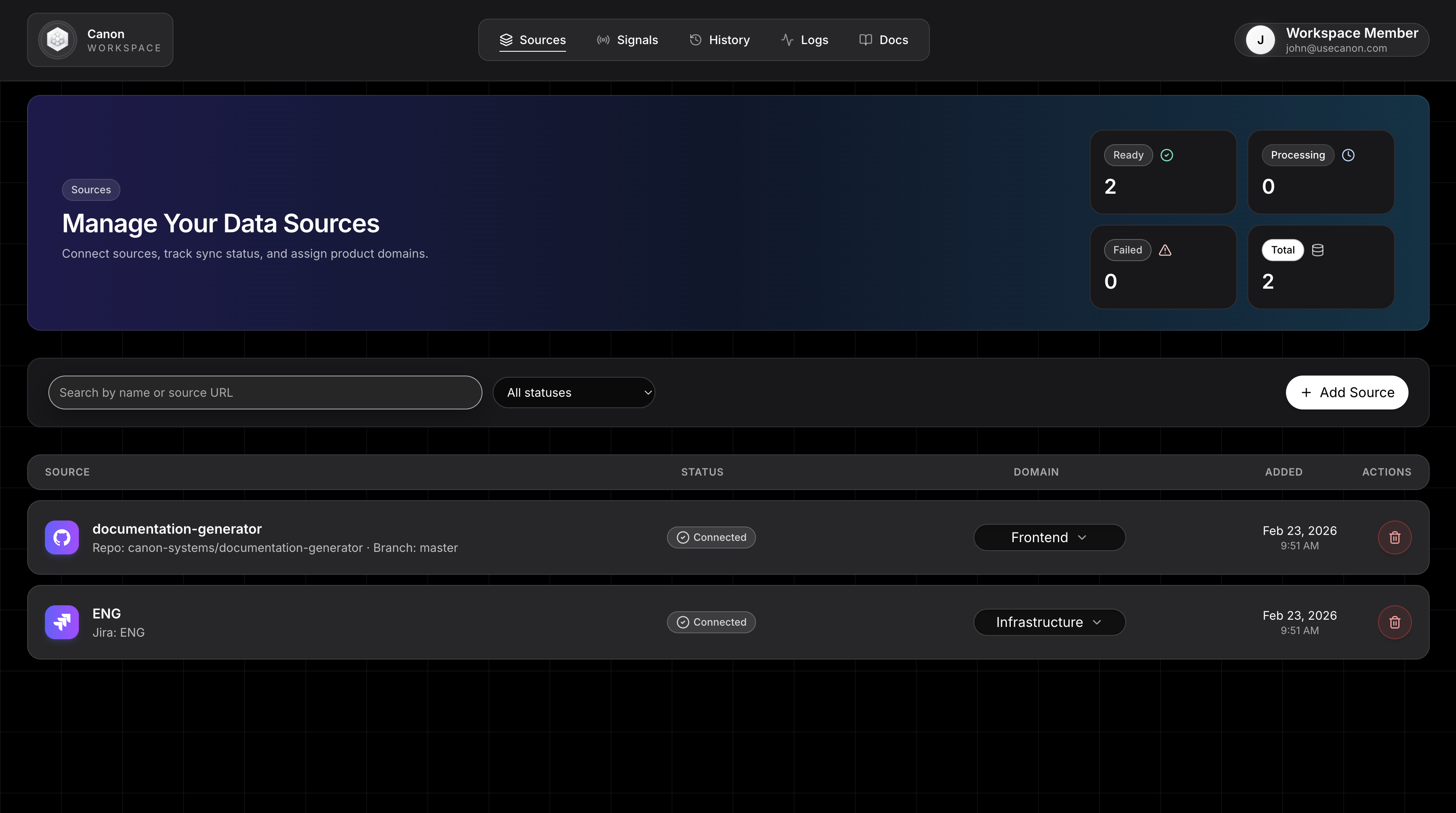Select the Logs activity icon
The image size is (1456, 813).
[787, 39]
